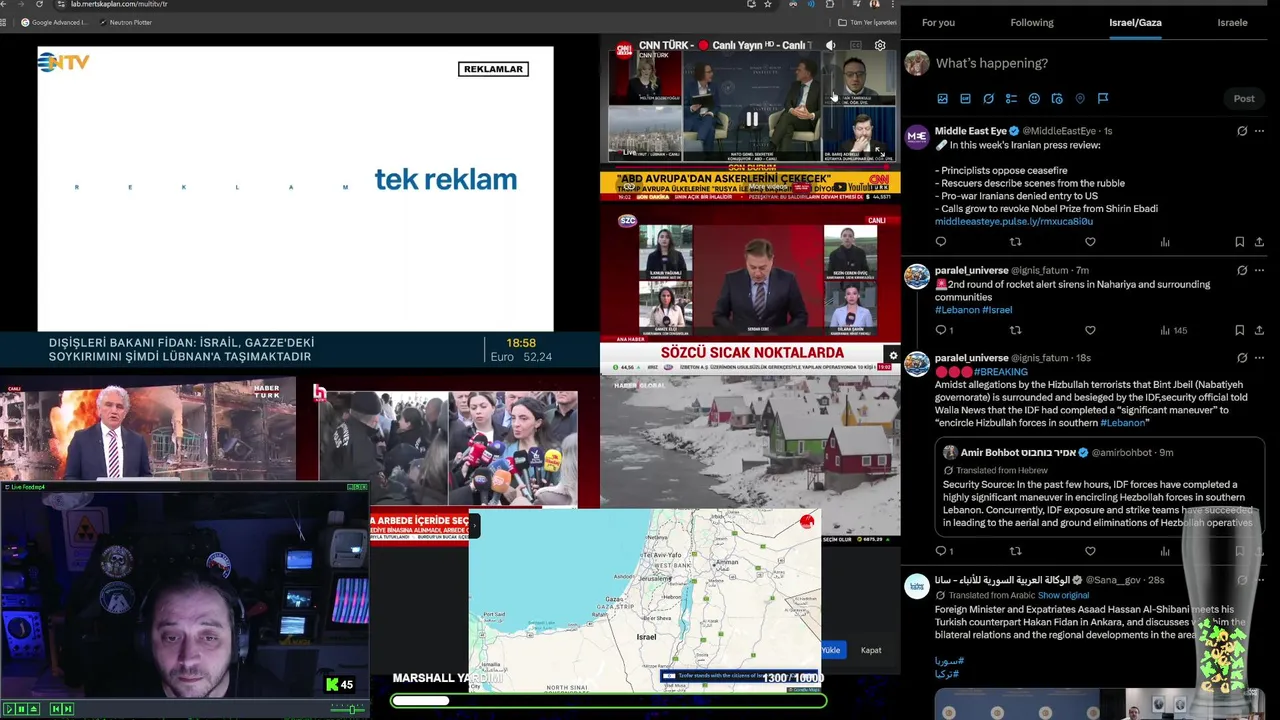This screenshot has height=720, width=1280.
Task: Like the BREAKING Bint Jbeil post
Action: coord(1090,551)
